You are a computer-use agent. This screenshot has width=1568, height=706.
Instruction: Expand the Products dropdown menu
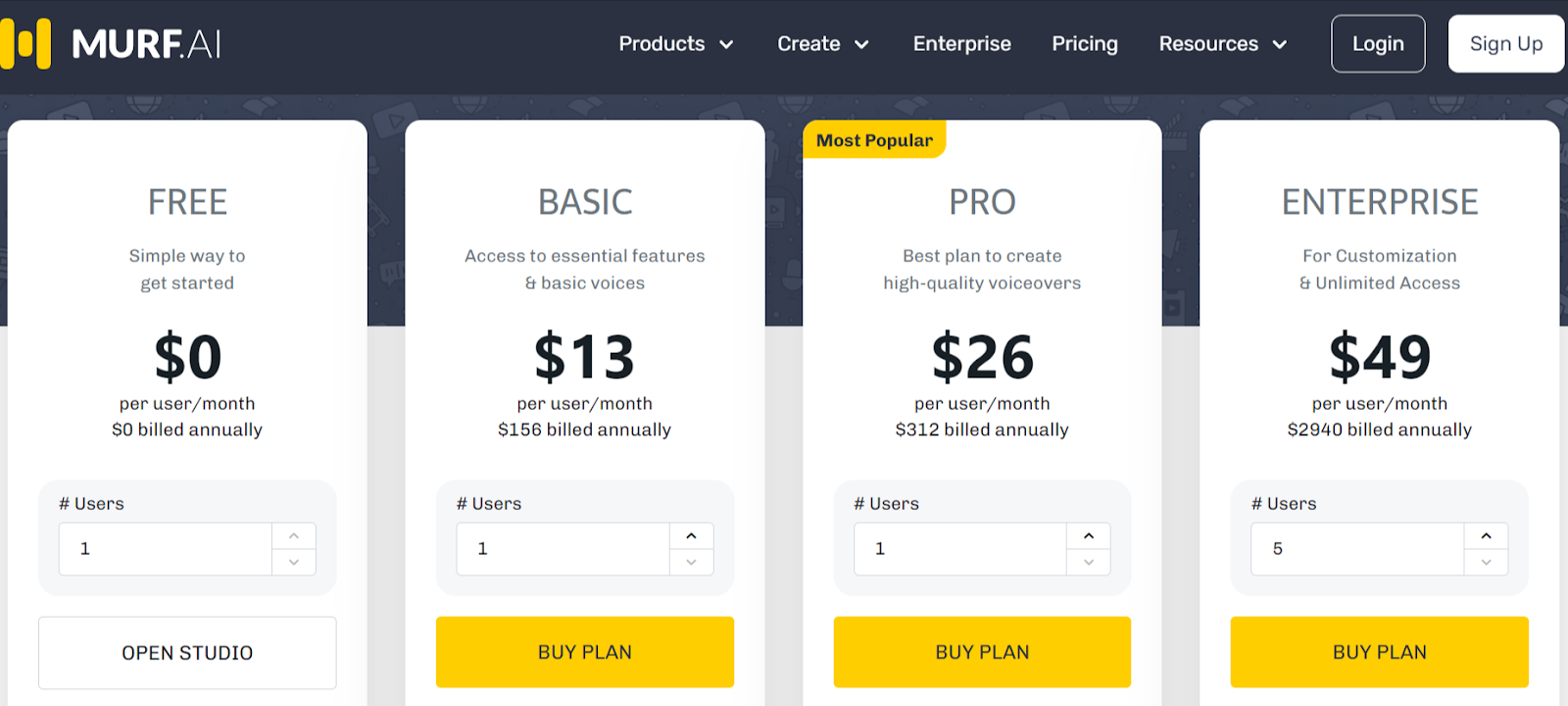coord(675,44)
